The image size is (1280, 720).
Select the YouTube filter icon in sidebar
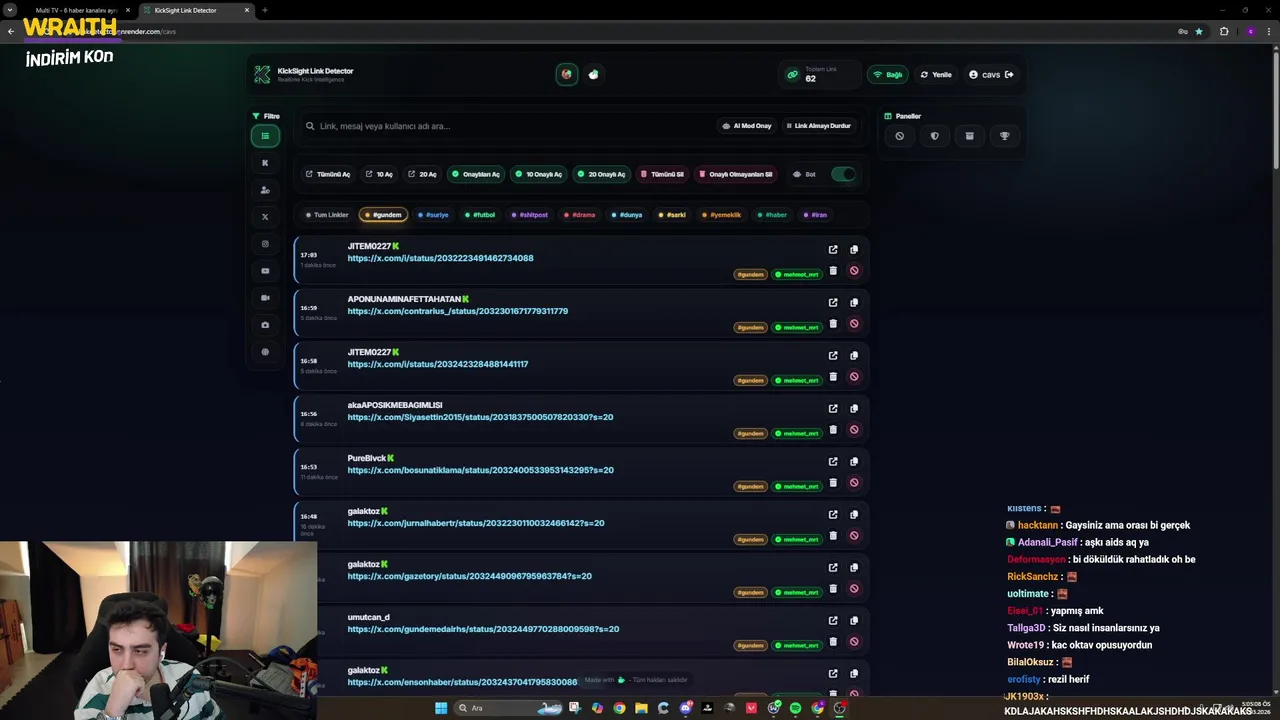tap(265, 271)
